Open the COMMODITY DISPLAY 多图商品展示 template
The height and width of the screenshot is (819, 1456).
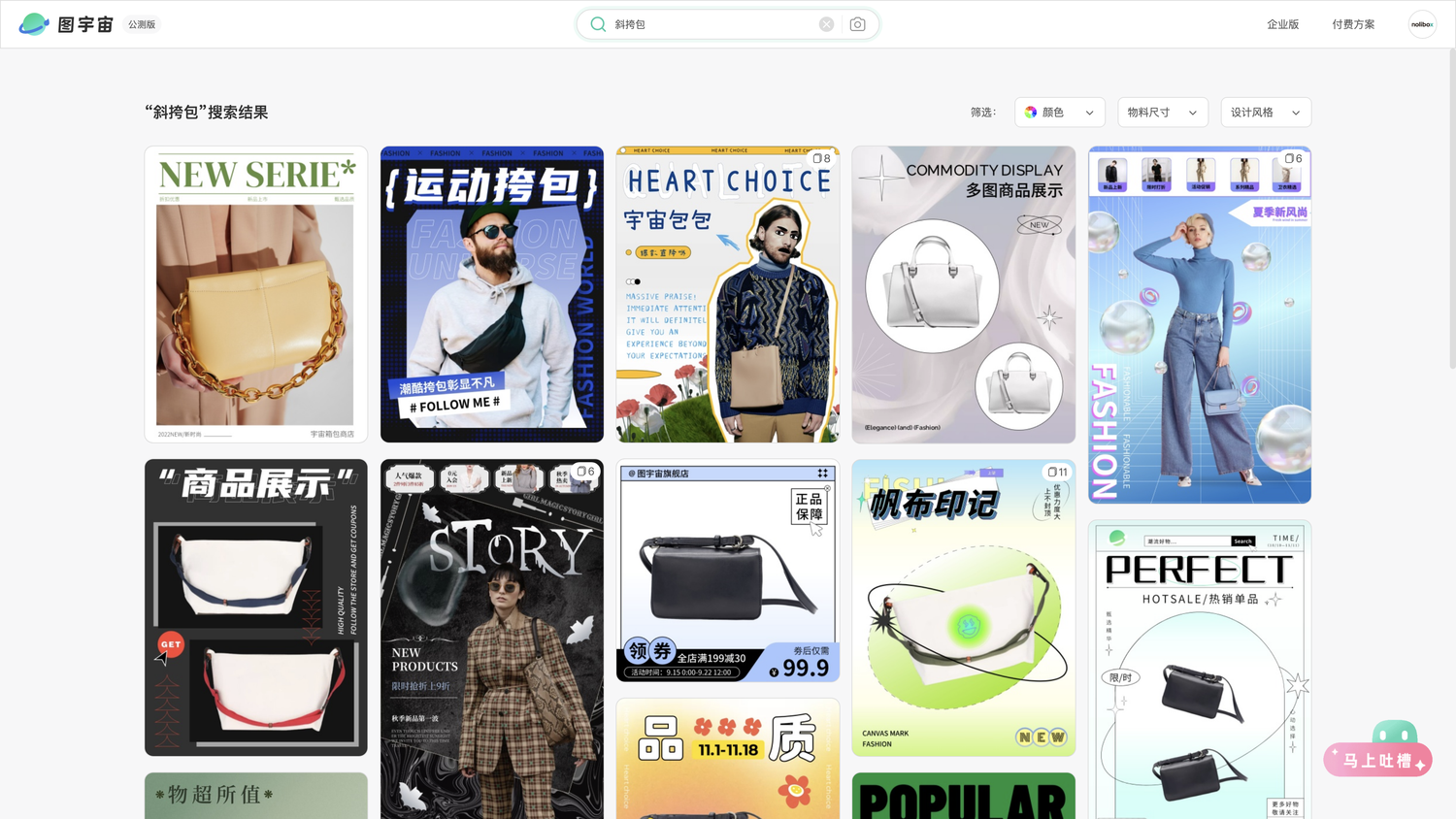pyautogui.click(x=964, y=294)
